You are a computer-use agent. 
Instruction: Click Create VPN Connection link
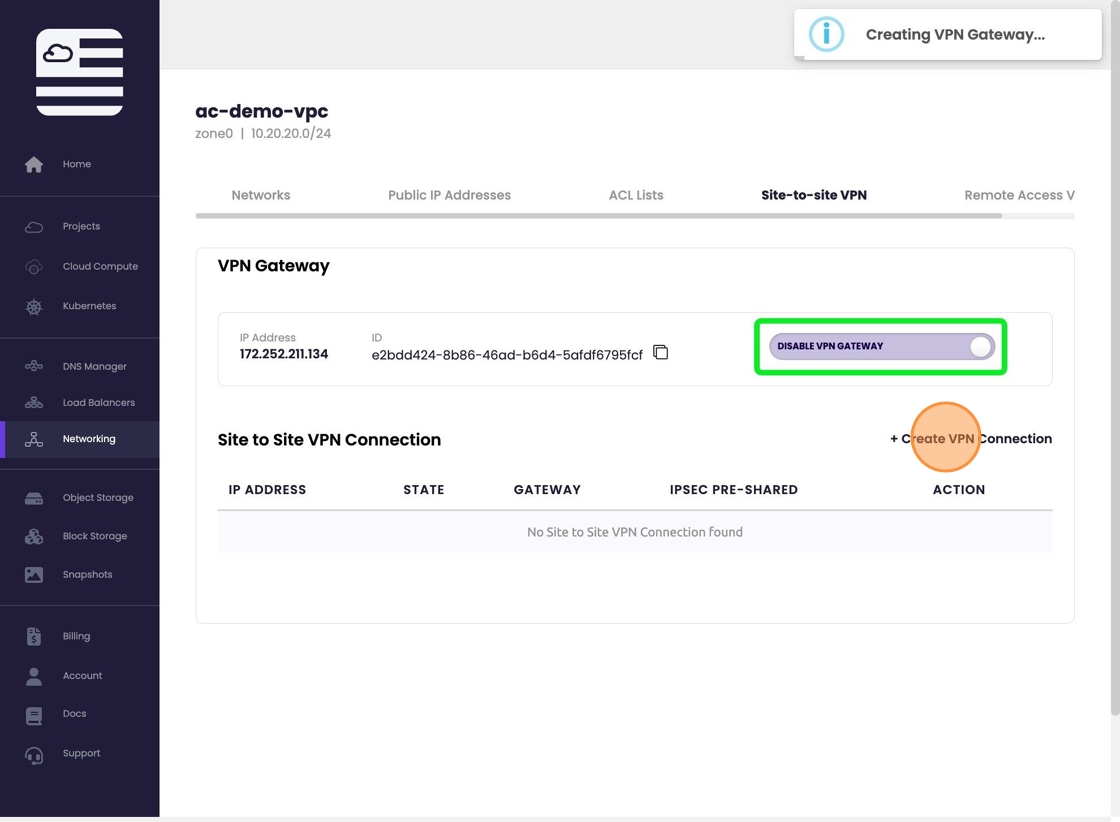point(971,439)
